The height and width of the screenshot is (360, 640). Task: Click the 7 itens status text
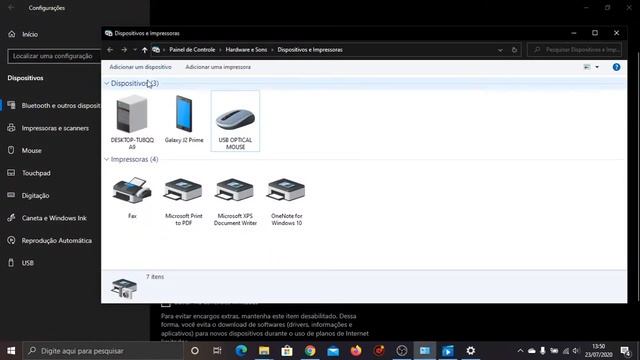point(155,277)
